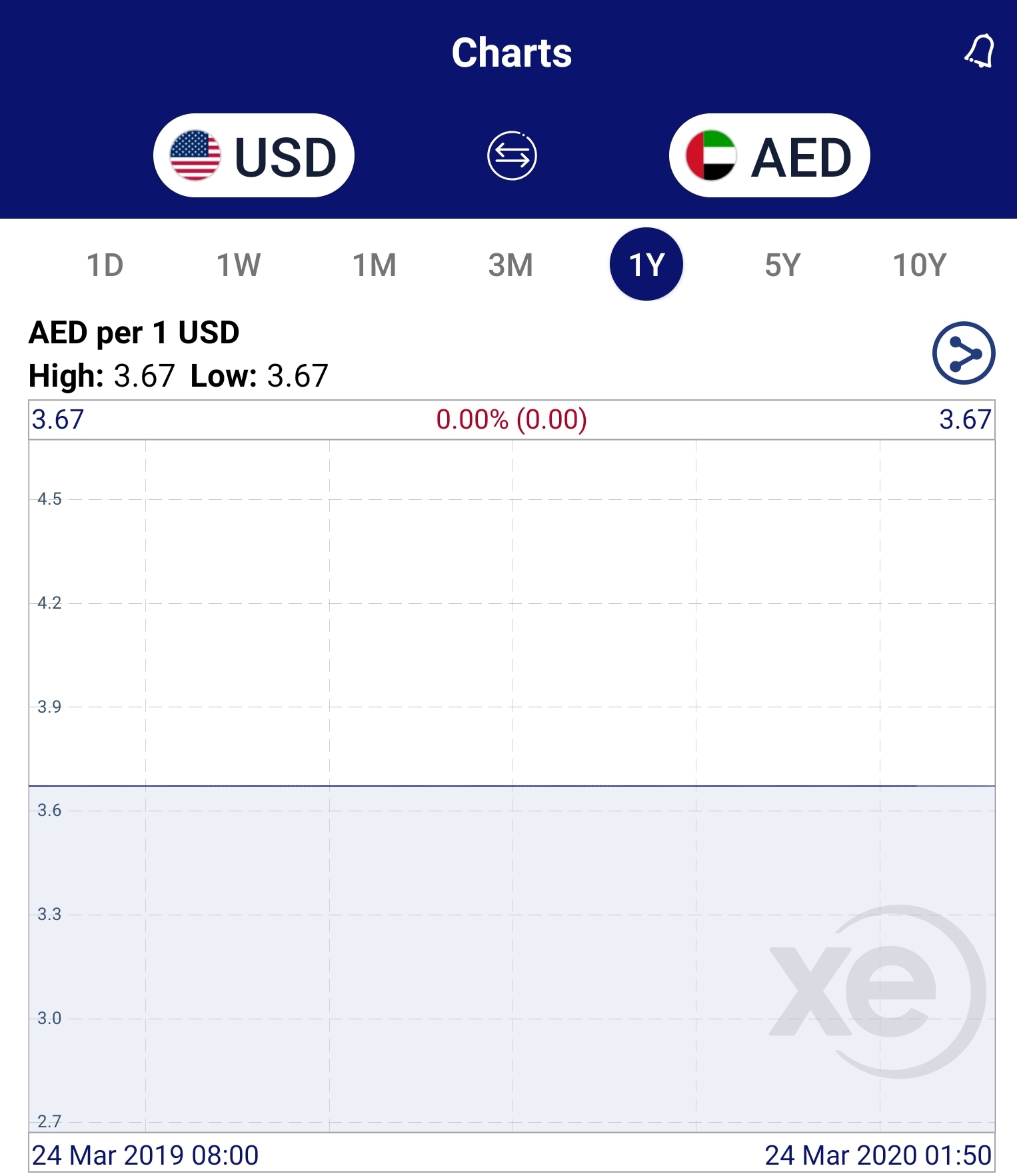Open the USD currency selector
The height and width of the screenshot is (1176, 1017).
254,155
